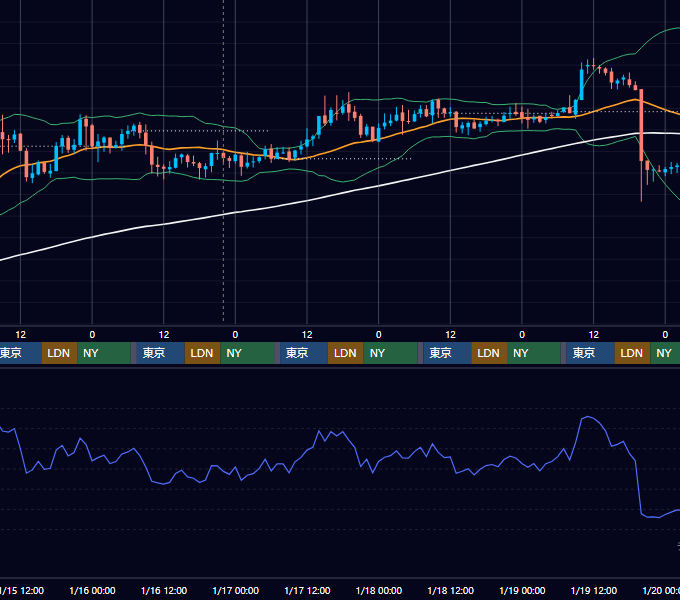This screenshot has height=600, width=680.
Task: Select the 1/17 00:00 time axis label
Action: [235, 590]
